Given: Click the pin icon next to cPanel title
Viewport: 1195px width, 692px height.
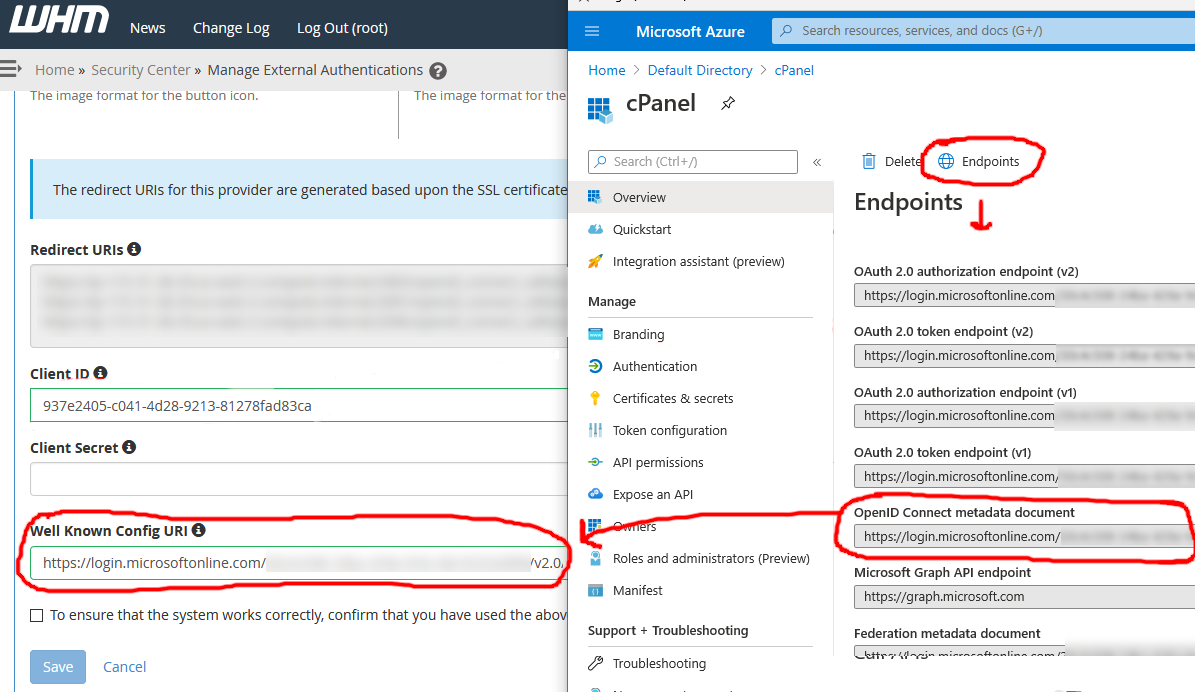Looking at the screenshot, I should click(727, 103).
